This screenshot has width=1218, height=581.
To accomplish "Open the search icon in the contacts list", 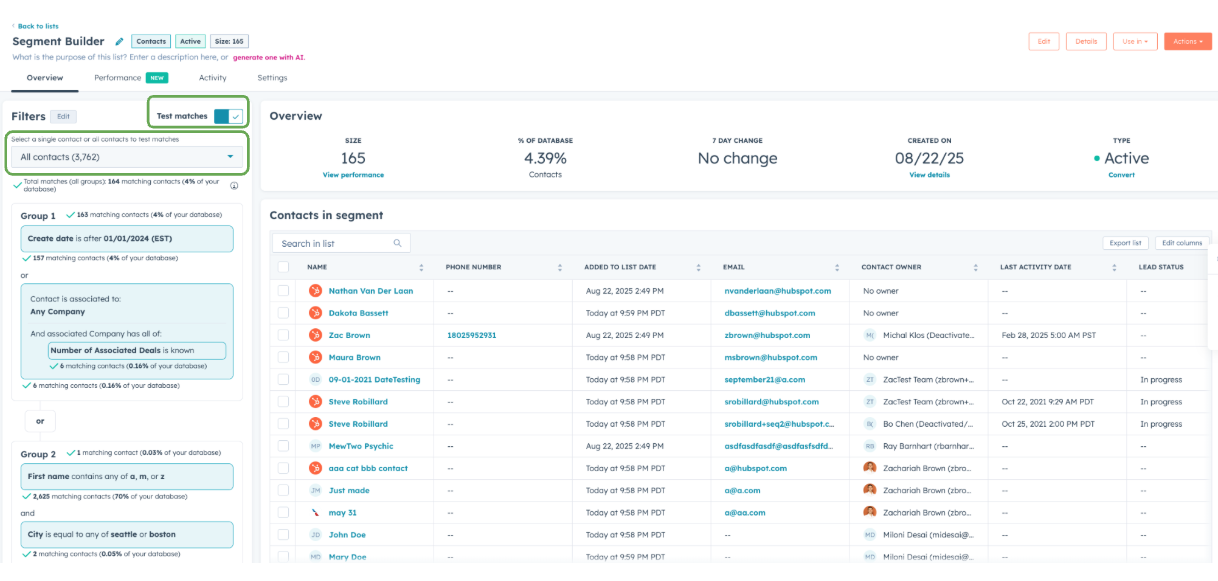I will [397, 243].
